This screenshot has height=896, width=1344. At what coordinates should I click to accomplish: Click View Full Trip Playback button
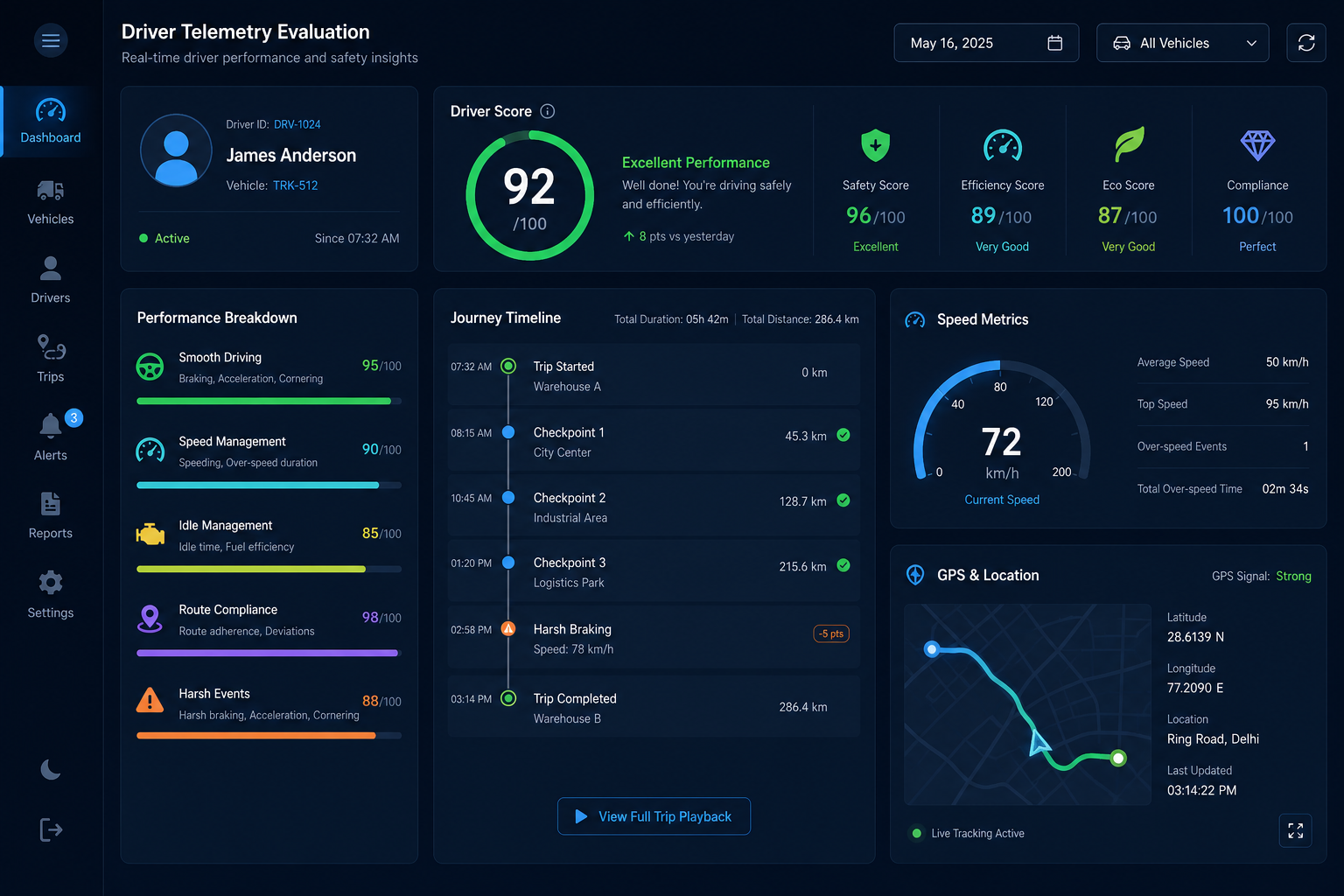654,816
